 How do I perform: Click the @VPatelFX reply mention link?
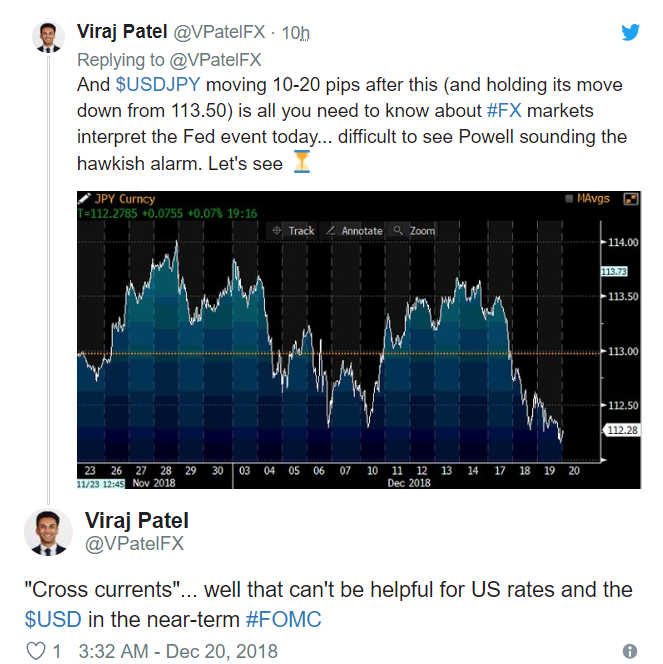213,59
